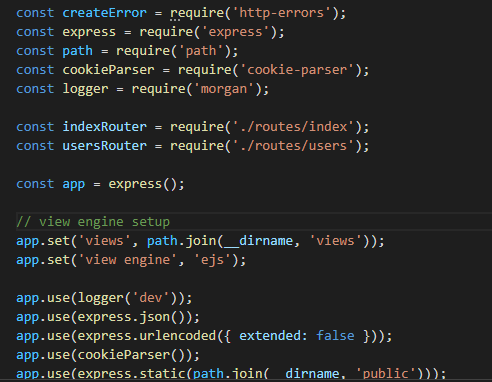
Task: Click the __dirname in views path.join
Action: (x=258, y=241)
